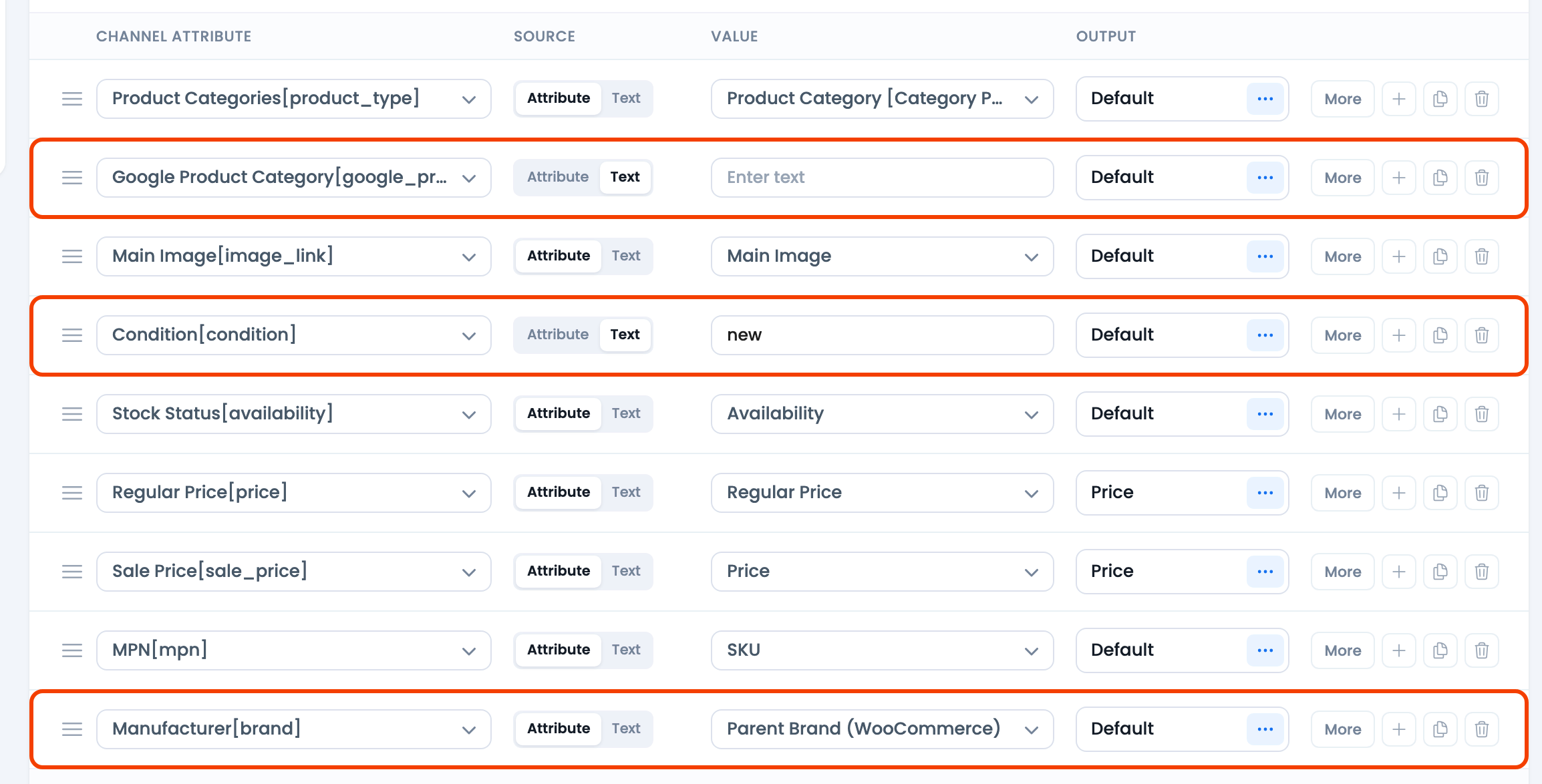This screenshot has height=784, width=1542.
Task: Add a row after Main Image using the plus icon
Action: (1398, 256)
